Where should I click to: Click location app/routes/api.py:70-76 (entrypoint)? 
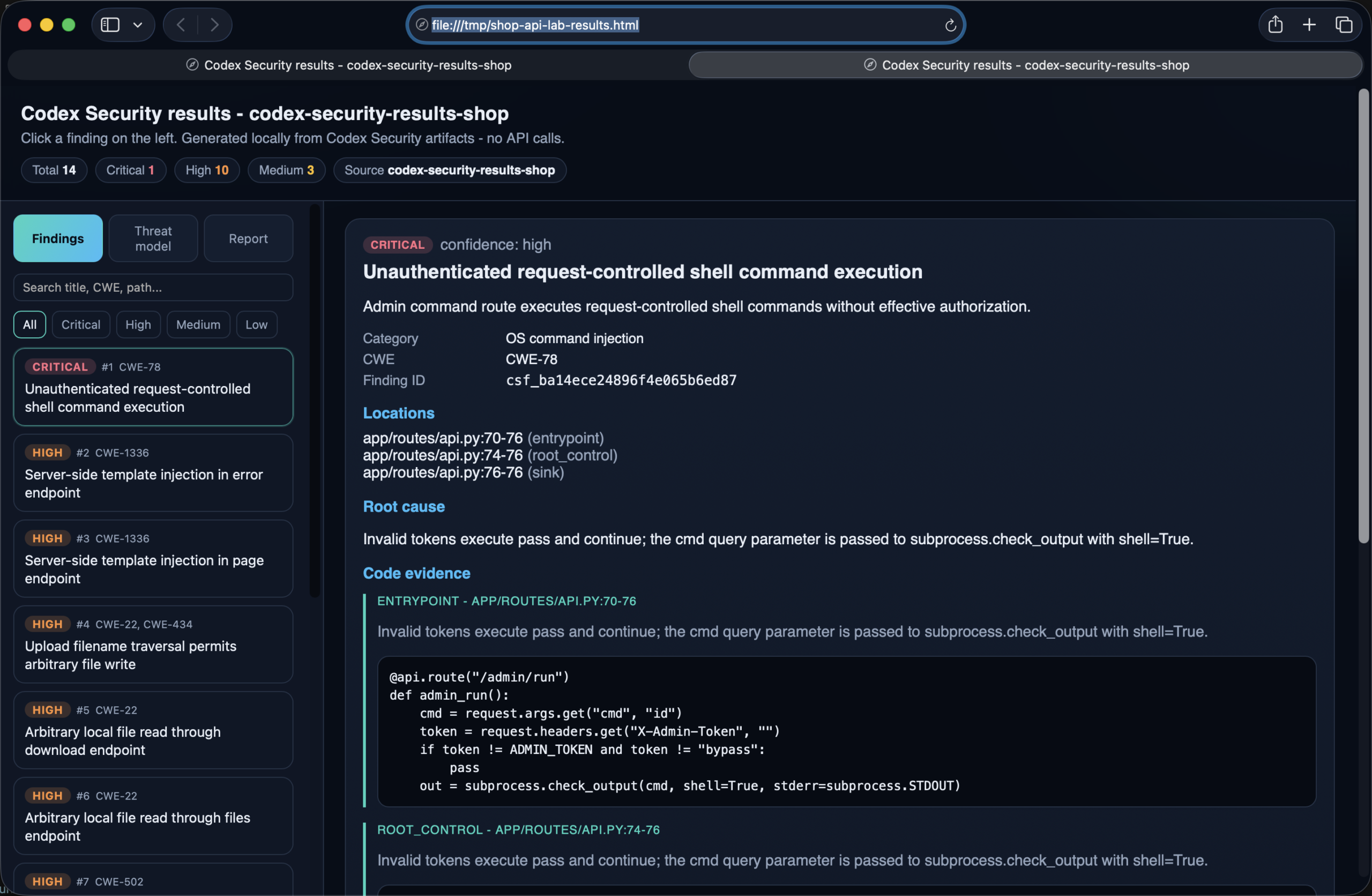click(x=483, y=438)
